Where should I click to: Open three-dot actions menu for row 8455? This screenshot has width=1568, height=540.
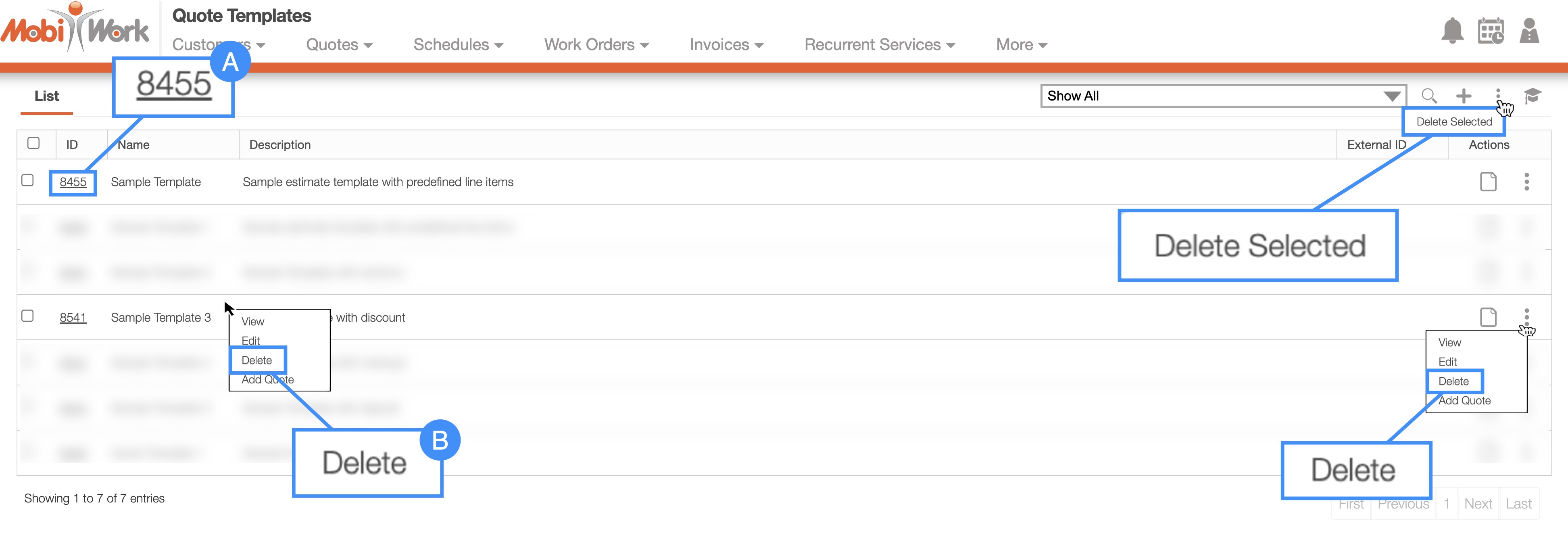click(1526, 182)
